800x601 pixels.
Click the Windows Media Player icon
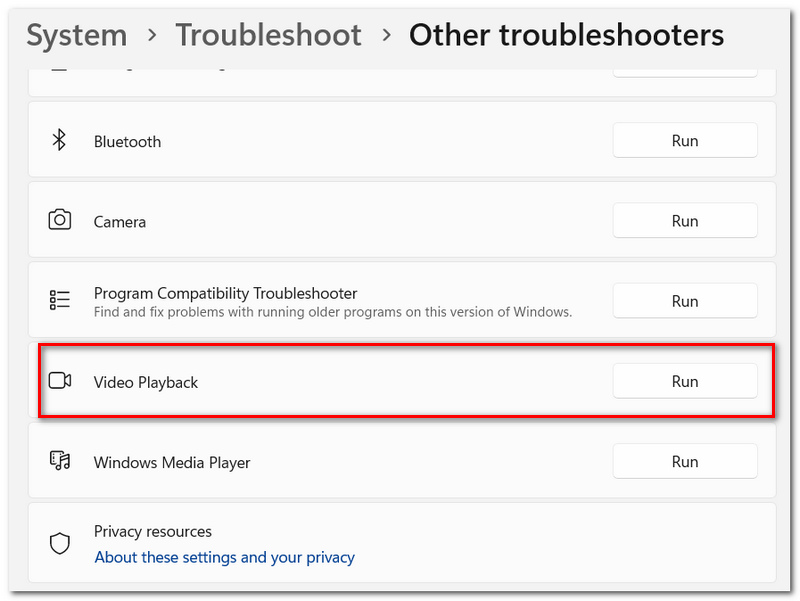[60, 461]
